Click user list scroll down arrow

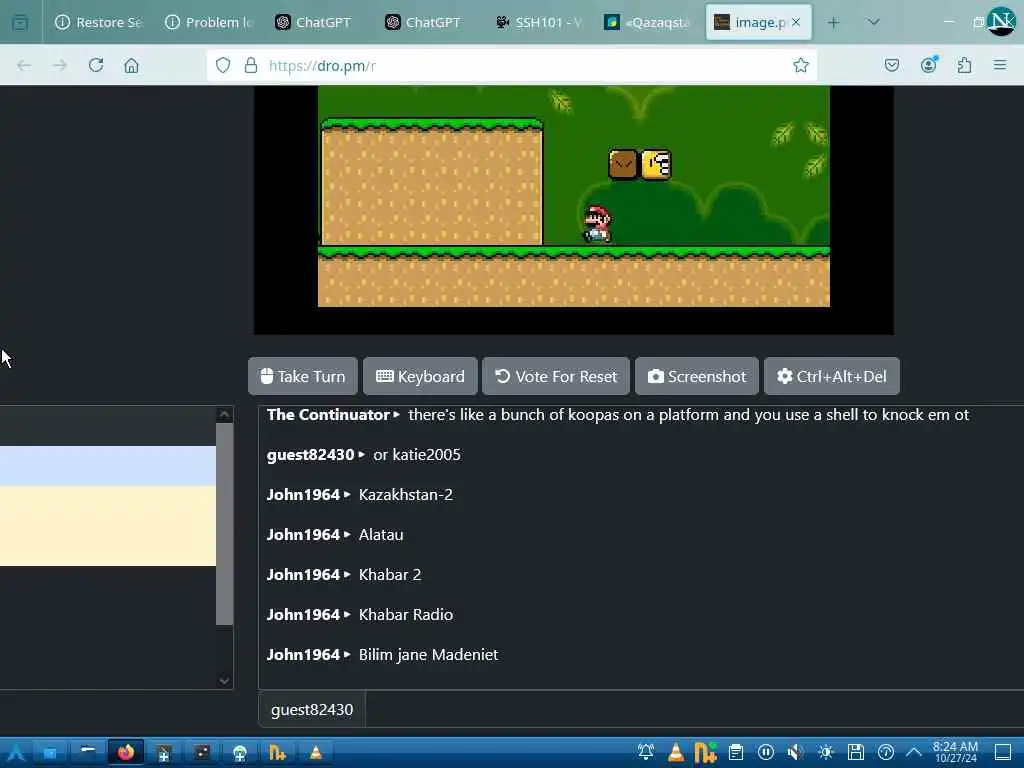click(x=225, y=680)
